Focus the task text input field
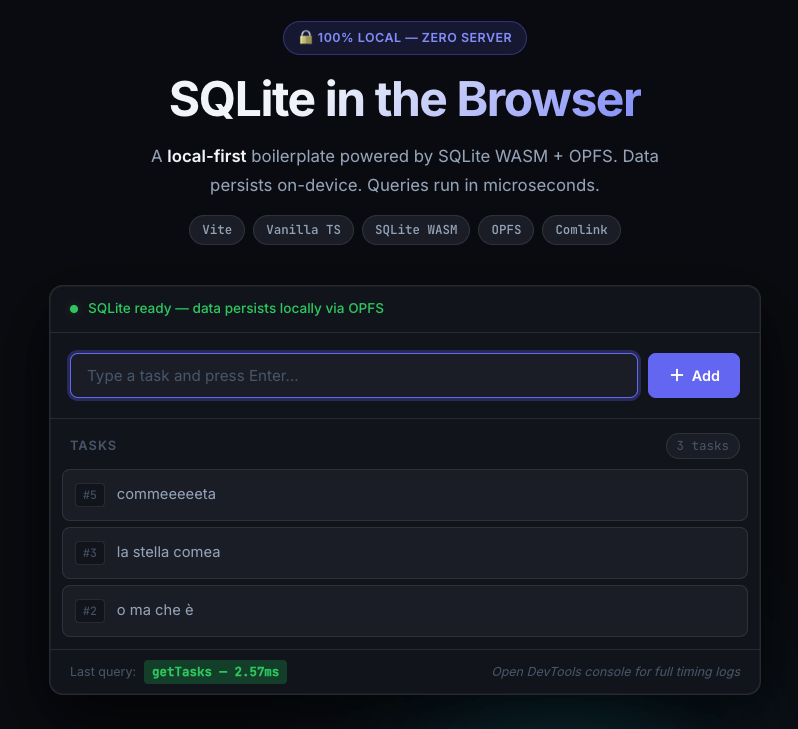The width and height of the screenshot is (798, 729). pyautogui.click(x=354, y=376)
